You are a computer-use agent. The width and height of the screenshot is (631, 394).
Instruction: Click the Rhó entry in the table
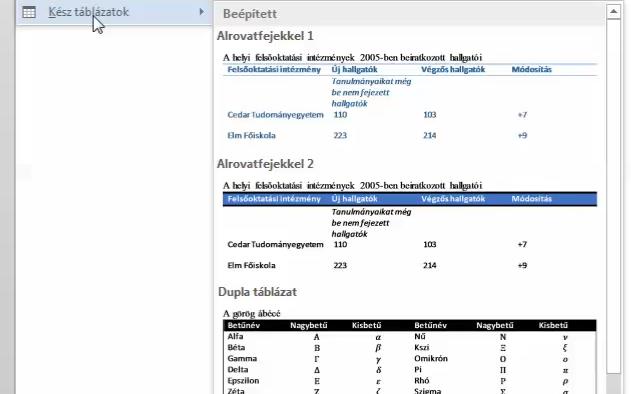pyautogui.click(x=421, y=381)
